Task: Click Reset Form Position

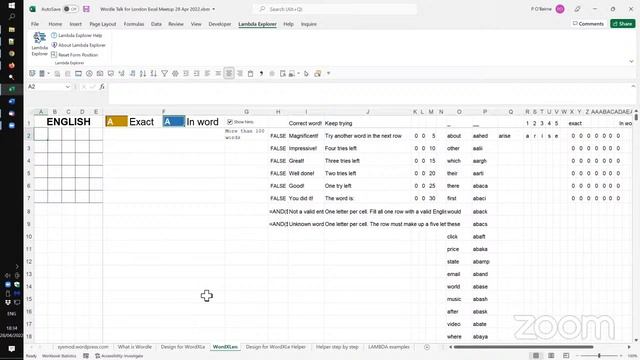Action: click(74, 55)
